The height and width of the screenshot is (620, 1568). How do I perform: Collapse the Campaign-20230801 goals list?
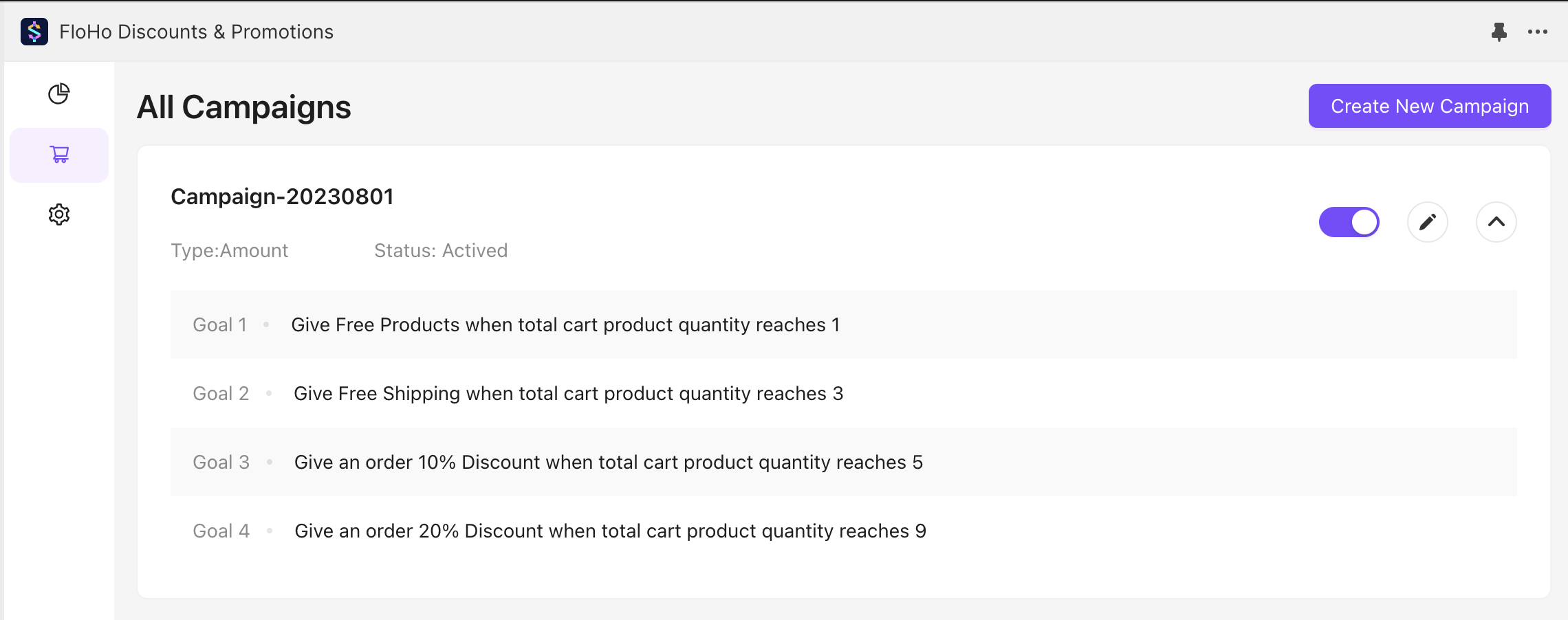[1496, 222]
